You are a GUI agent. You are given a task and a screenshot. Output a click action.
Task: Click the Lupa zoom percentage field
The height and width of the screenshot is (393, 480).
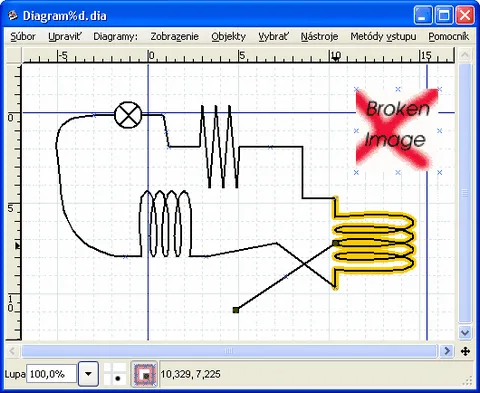point(52,374)
